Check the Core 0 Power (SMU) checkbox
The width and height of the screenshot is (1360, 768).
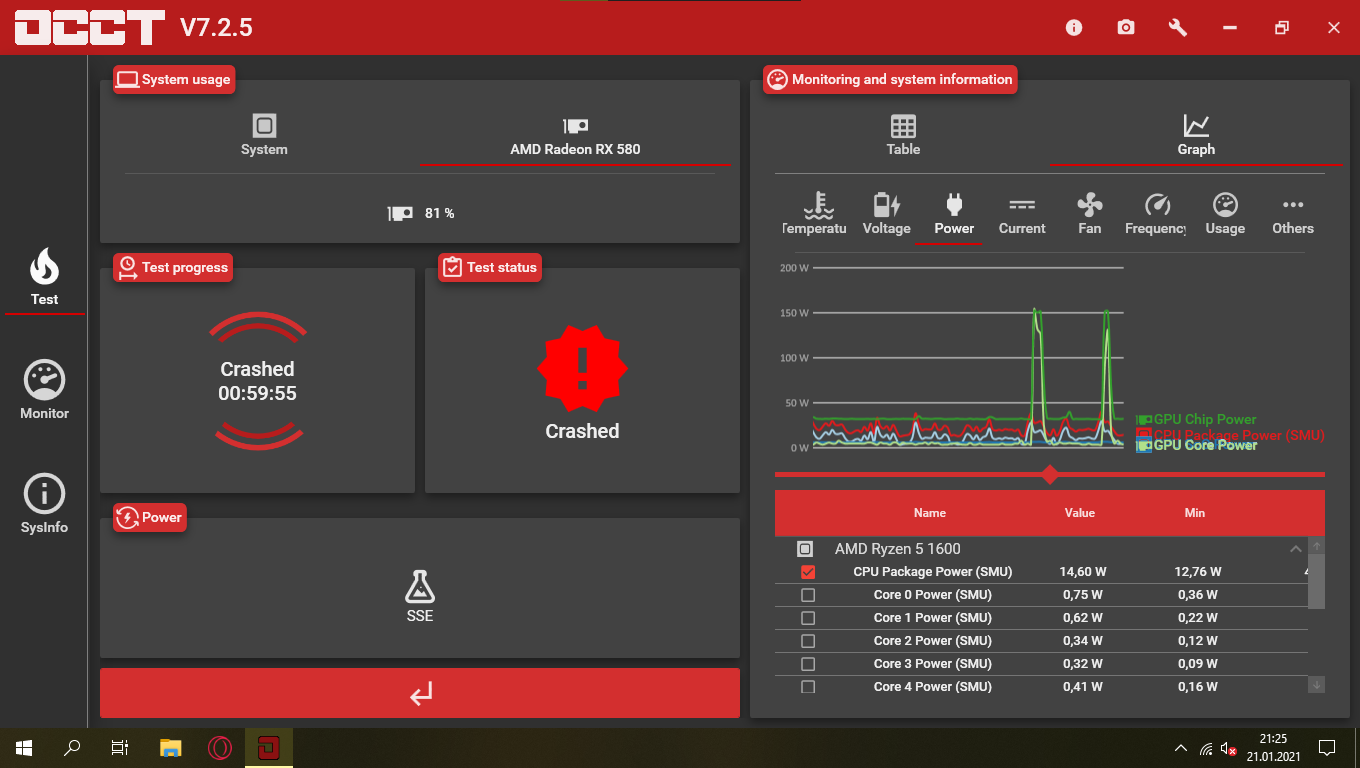(x=808, y=595)
